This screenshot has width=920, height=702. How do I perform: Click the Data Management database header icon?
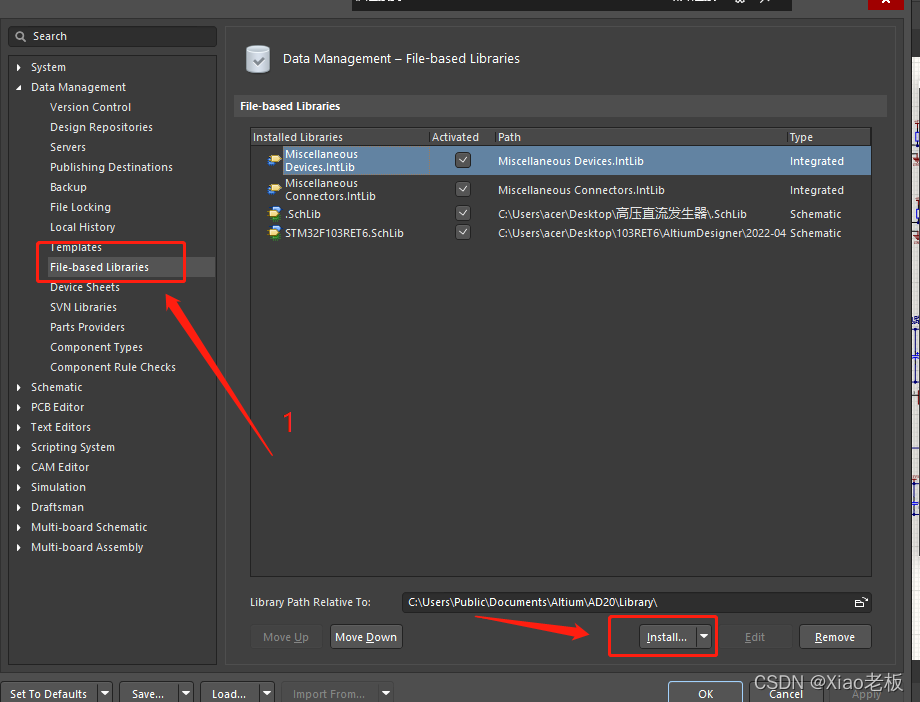258,59
